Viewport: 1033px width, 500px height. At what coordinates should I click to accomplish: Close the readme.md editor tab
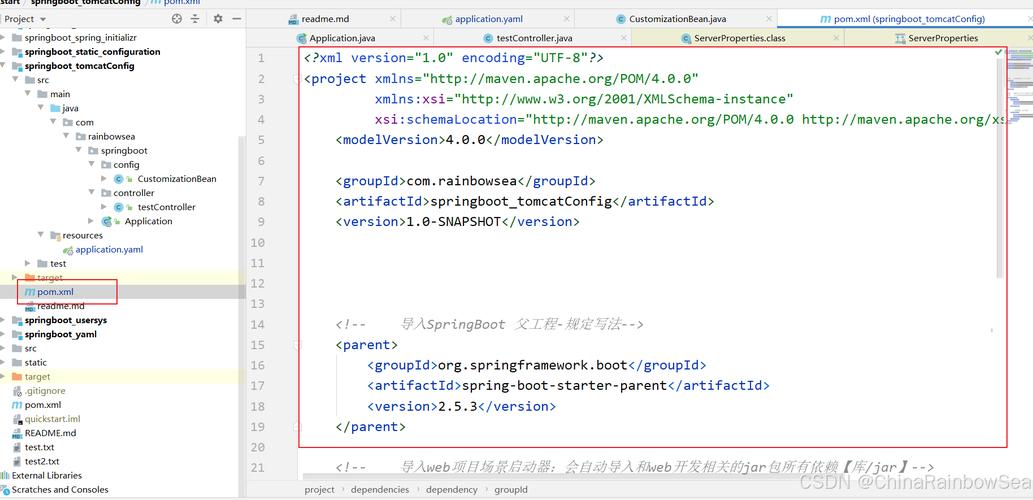392,19
